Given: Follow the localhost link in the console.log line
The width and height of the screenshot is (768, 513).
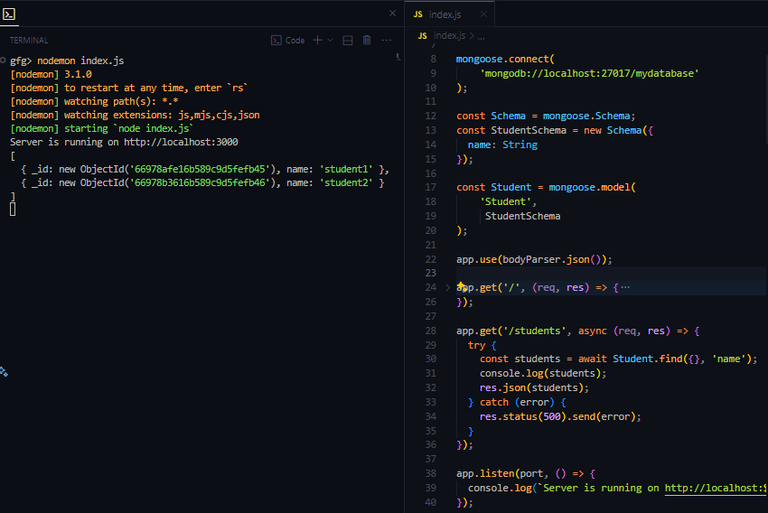Looking at the screenshot, I should pyautogui.click(x=715, y=488).
